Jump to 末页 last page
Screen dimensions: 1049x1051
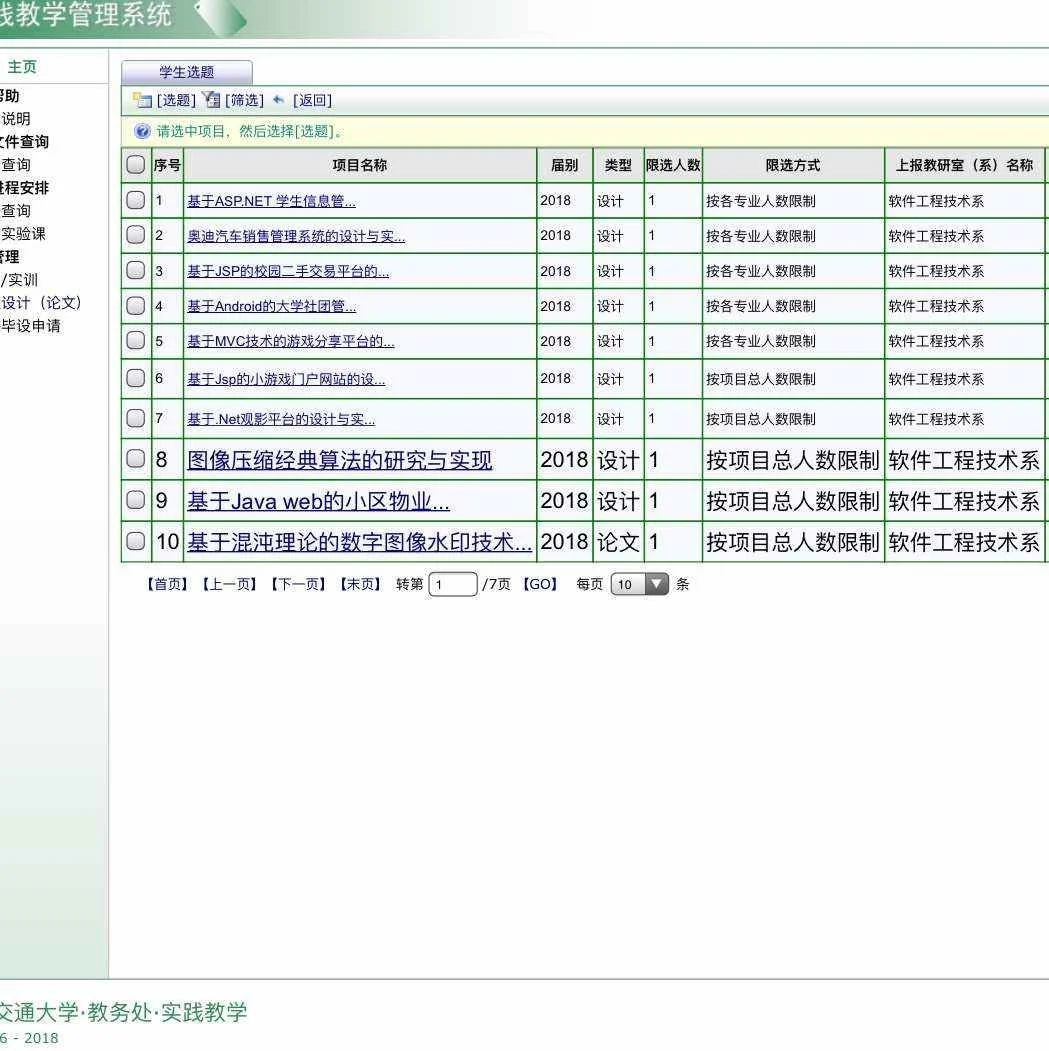click(360, 584)
